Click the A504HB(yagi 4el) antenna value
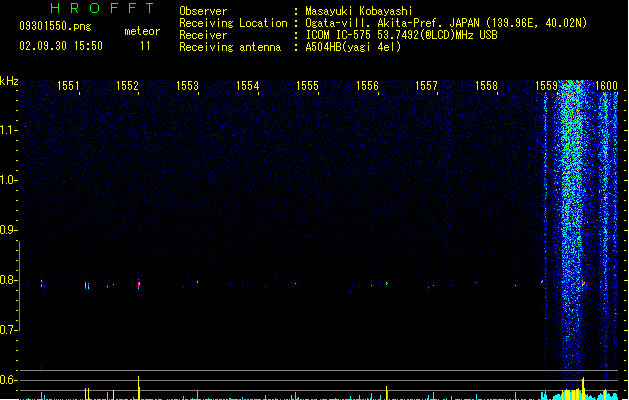This screenshot has width=629, height=400. [x=353, y=47]
